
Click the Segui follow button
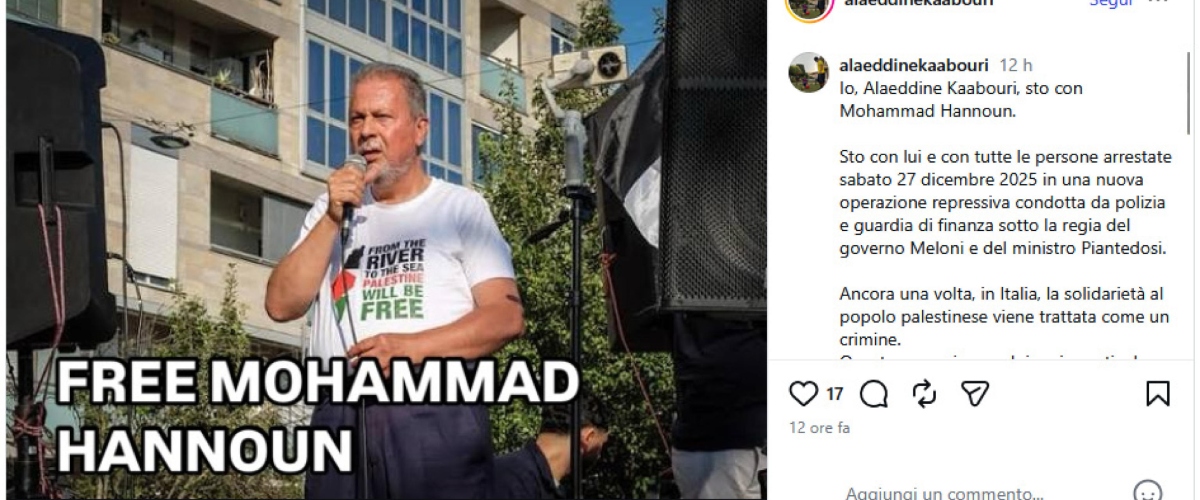point(1111,3)
